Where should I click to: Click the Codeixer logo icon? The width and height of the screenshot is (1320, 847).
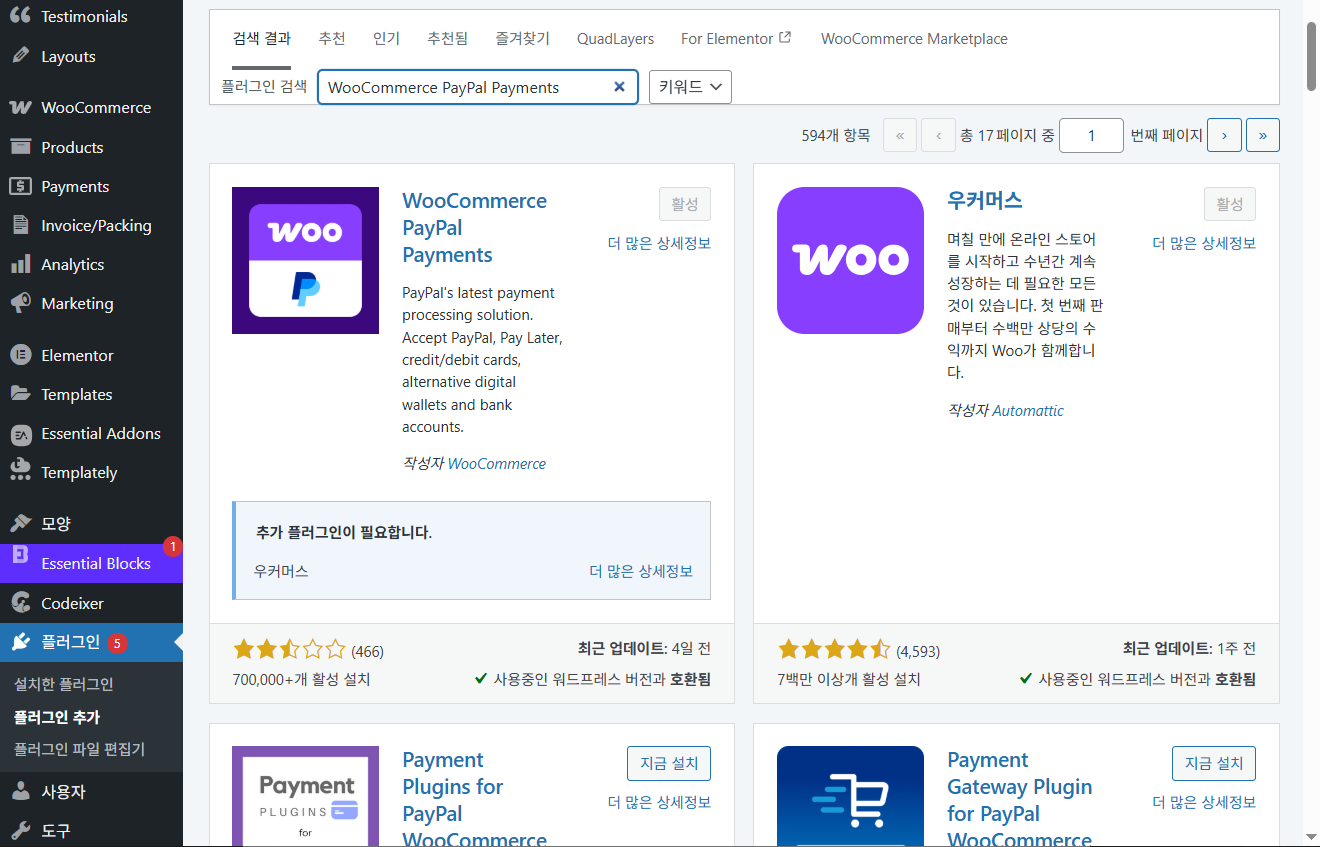click(x=20, y=603)
